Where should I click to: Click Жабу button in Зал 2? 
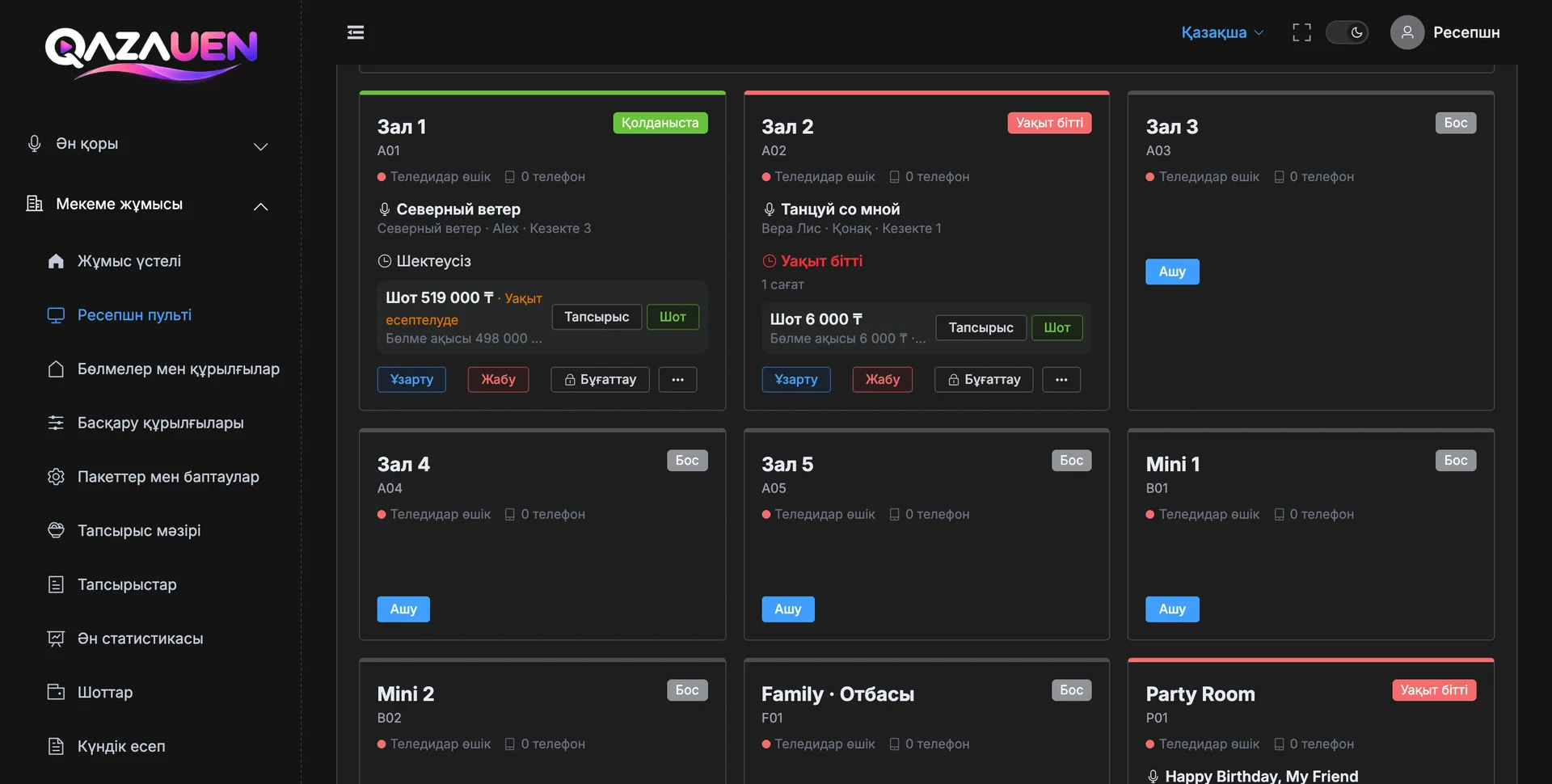click(x=883, y=379)
